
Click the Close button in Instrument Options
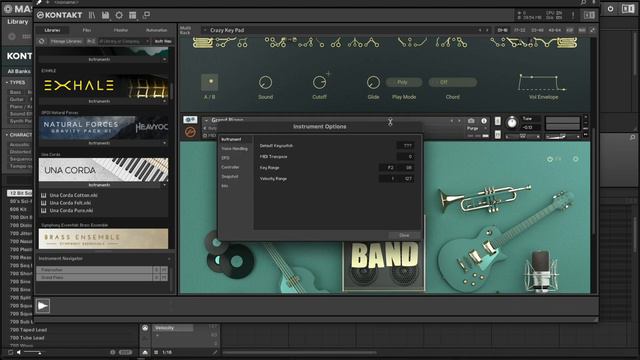click(404, 235)
